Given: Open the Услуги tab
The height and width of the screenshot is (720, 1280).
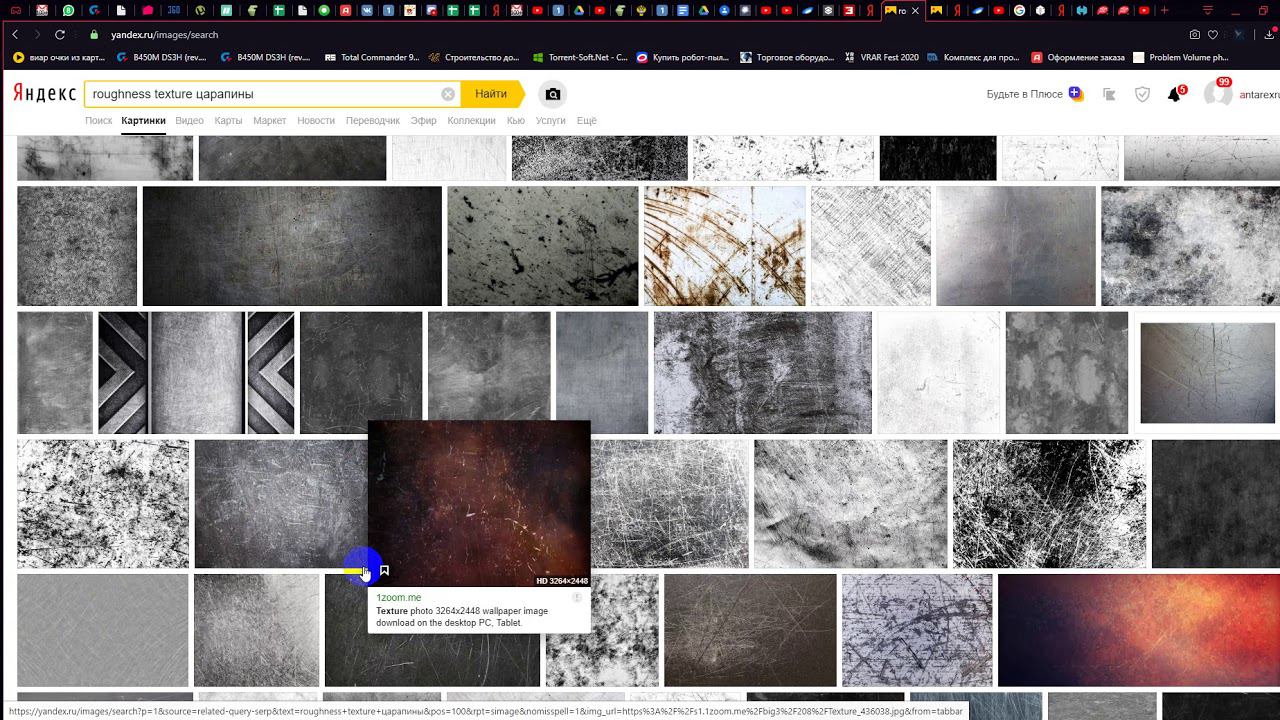Looking at the screenshot, I should (551, 121).
